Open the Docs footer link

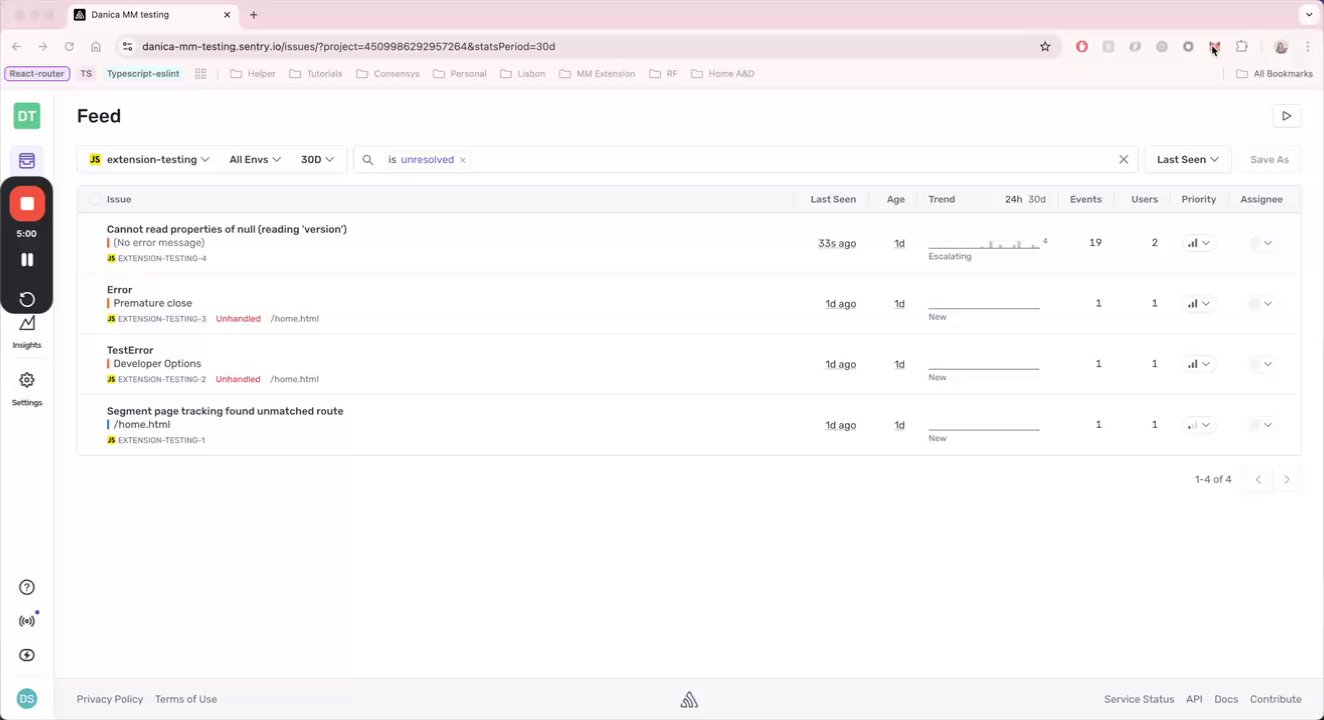pyautogui.click(x=1226, y=699)
